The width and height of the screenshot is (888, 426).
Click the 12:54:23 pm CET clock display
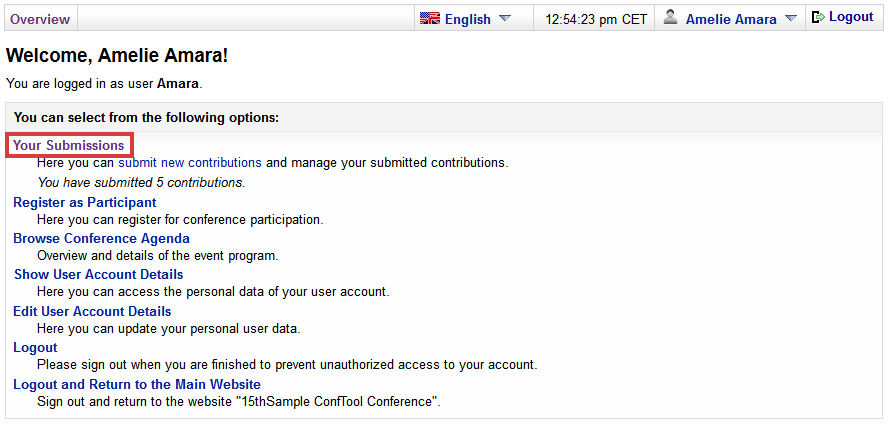coord(596,19)
